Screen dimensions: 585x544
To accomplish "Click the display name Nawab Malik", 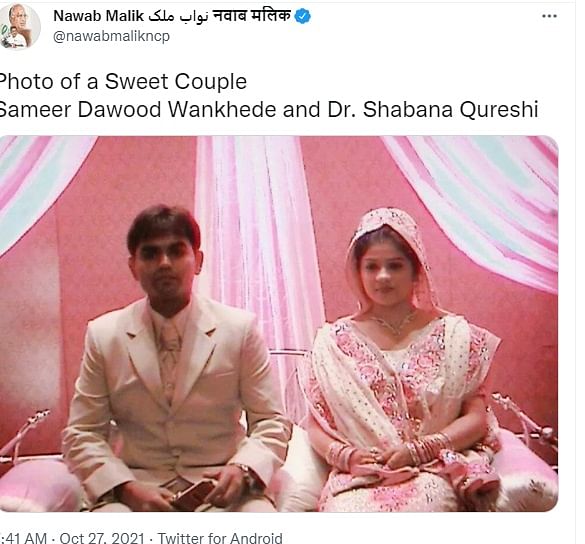I will 98,16.
